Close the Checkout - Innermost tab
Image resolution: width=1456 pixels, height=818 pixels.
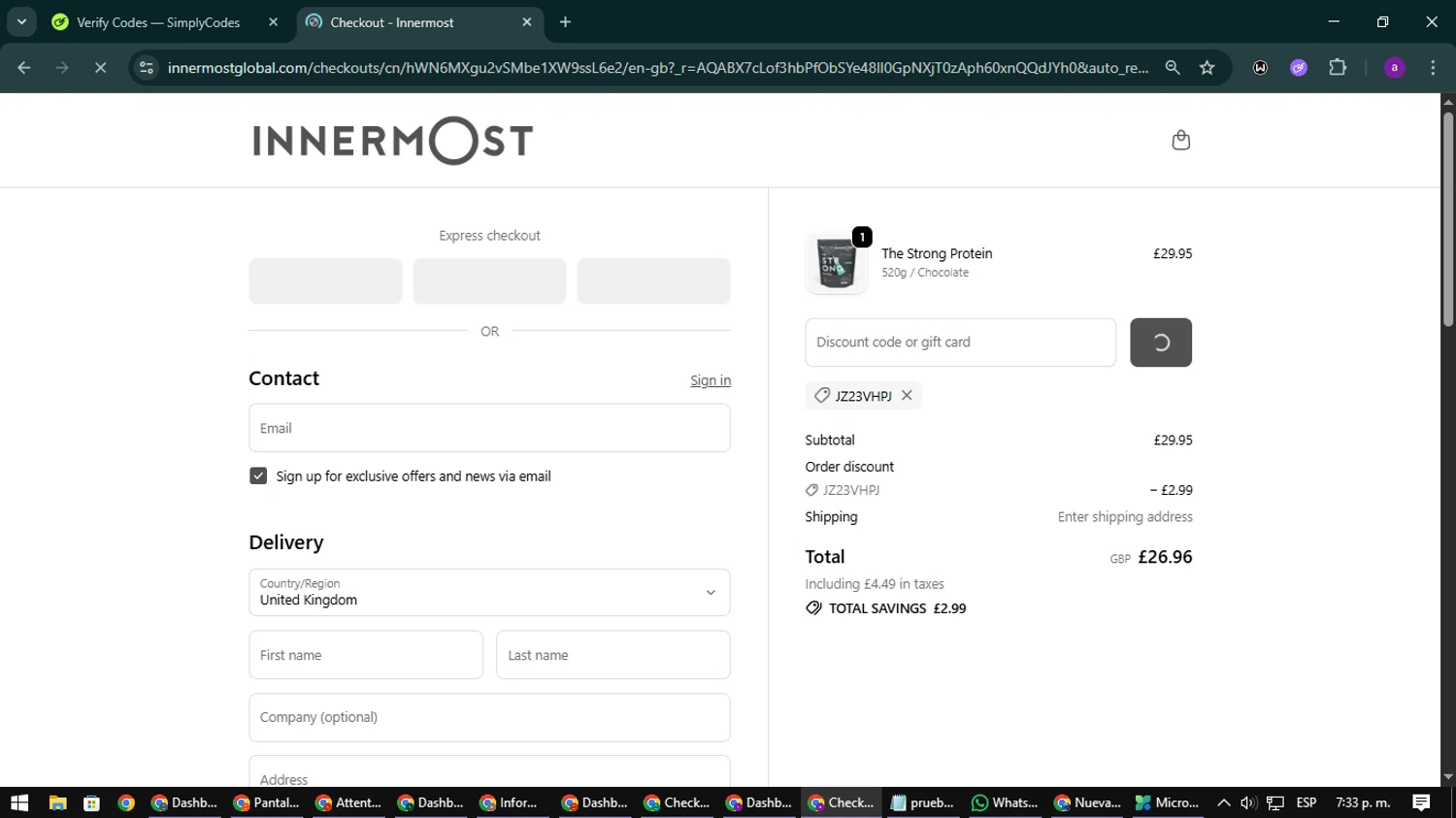527,22
